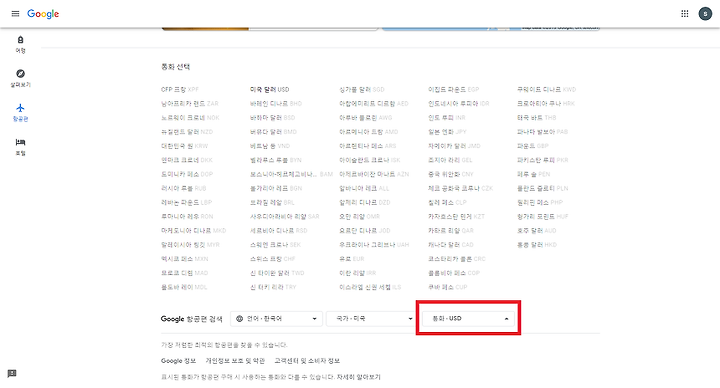The width and height of the screenshot is (720, 388).
Task: Choose 필리핀 페소 PHP
Action: [x=540, y=202]
